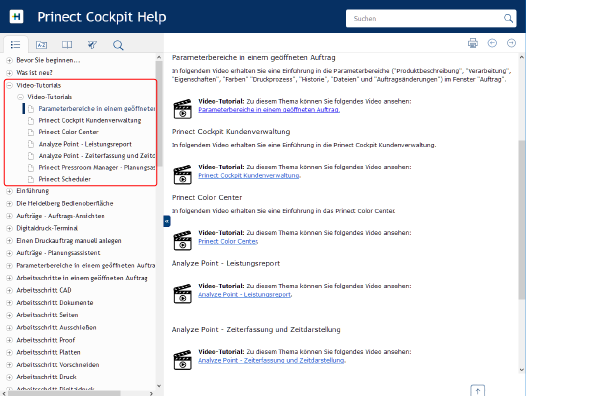Open 'Prinect Color Center' tree entry
The image size is (605, 396).
(68, 132)
